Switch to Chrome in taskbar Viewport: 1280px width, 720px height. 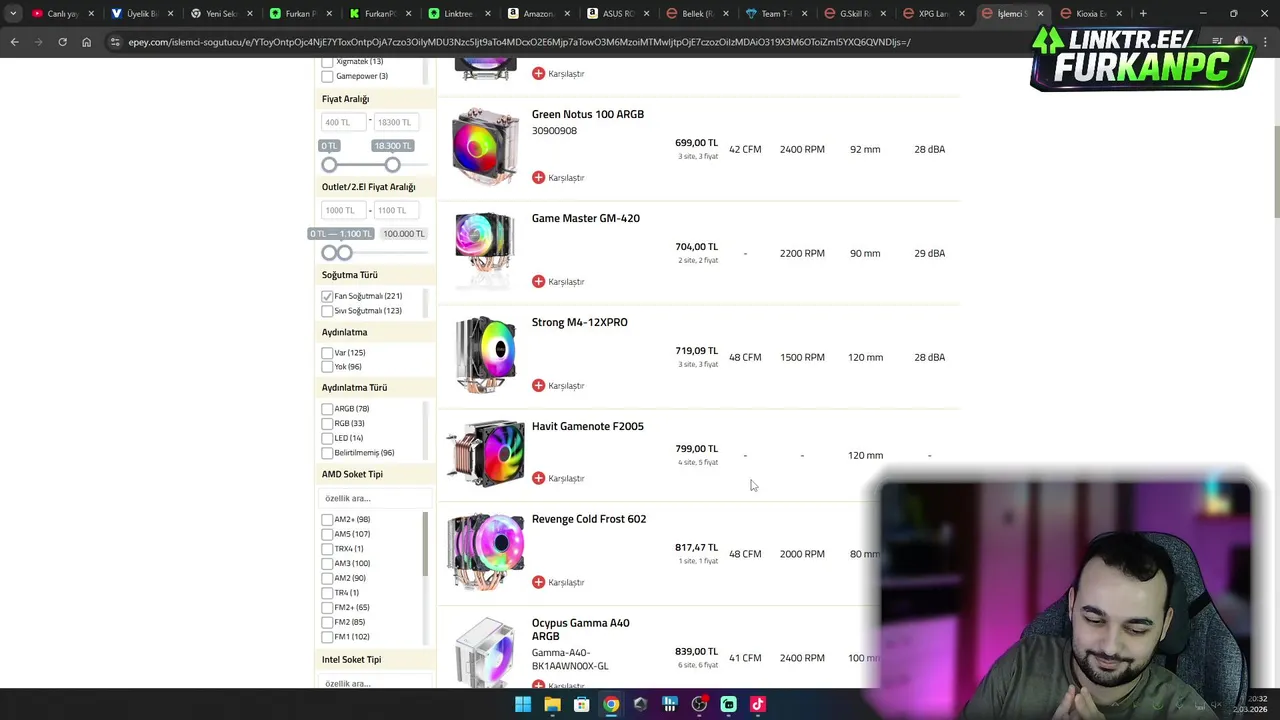[611, 704]
